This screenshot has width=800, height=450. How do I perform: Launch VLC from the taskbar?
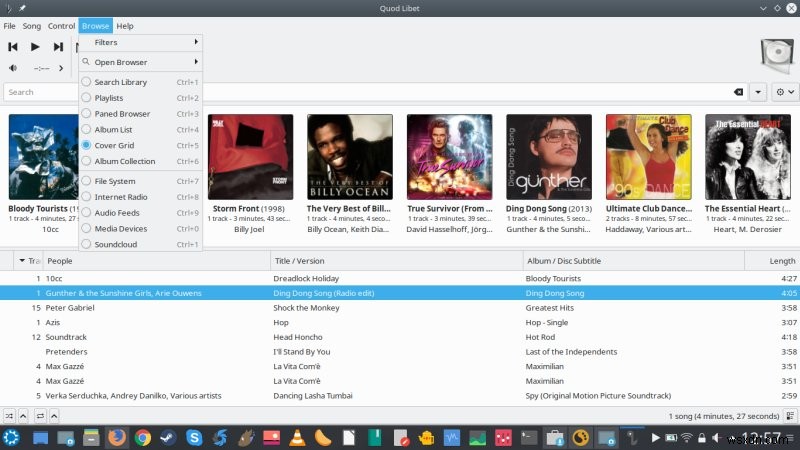click(297, 438)
